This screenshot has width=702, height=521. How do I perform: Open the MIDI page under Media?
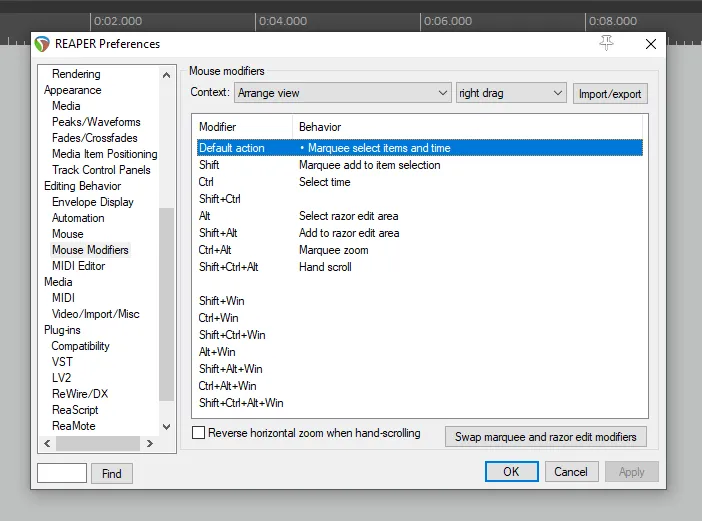pyautogui.click(x=63, y=298)
